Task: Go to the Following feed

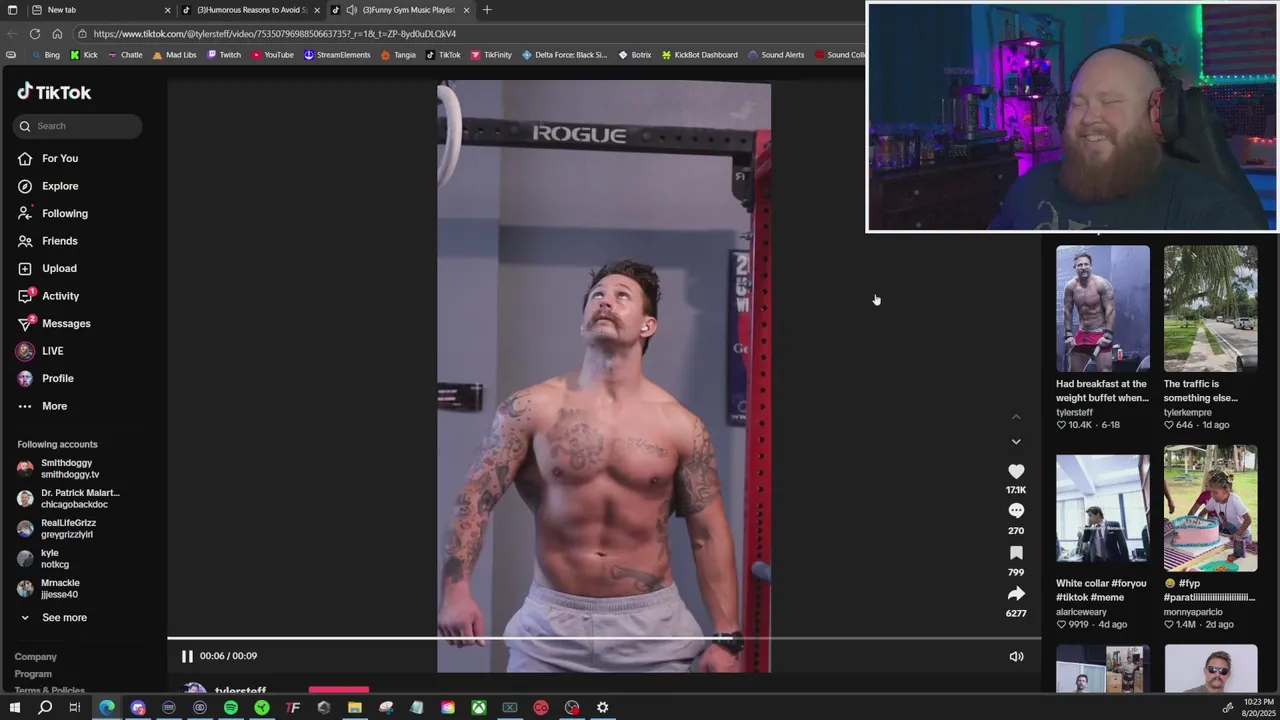Action: [53, 213]
